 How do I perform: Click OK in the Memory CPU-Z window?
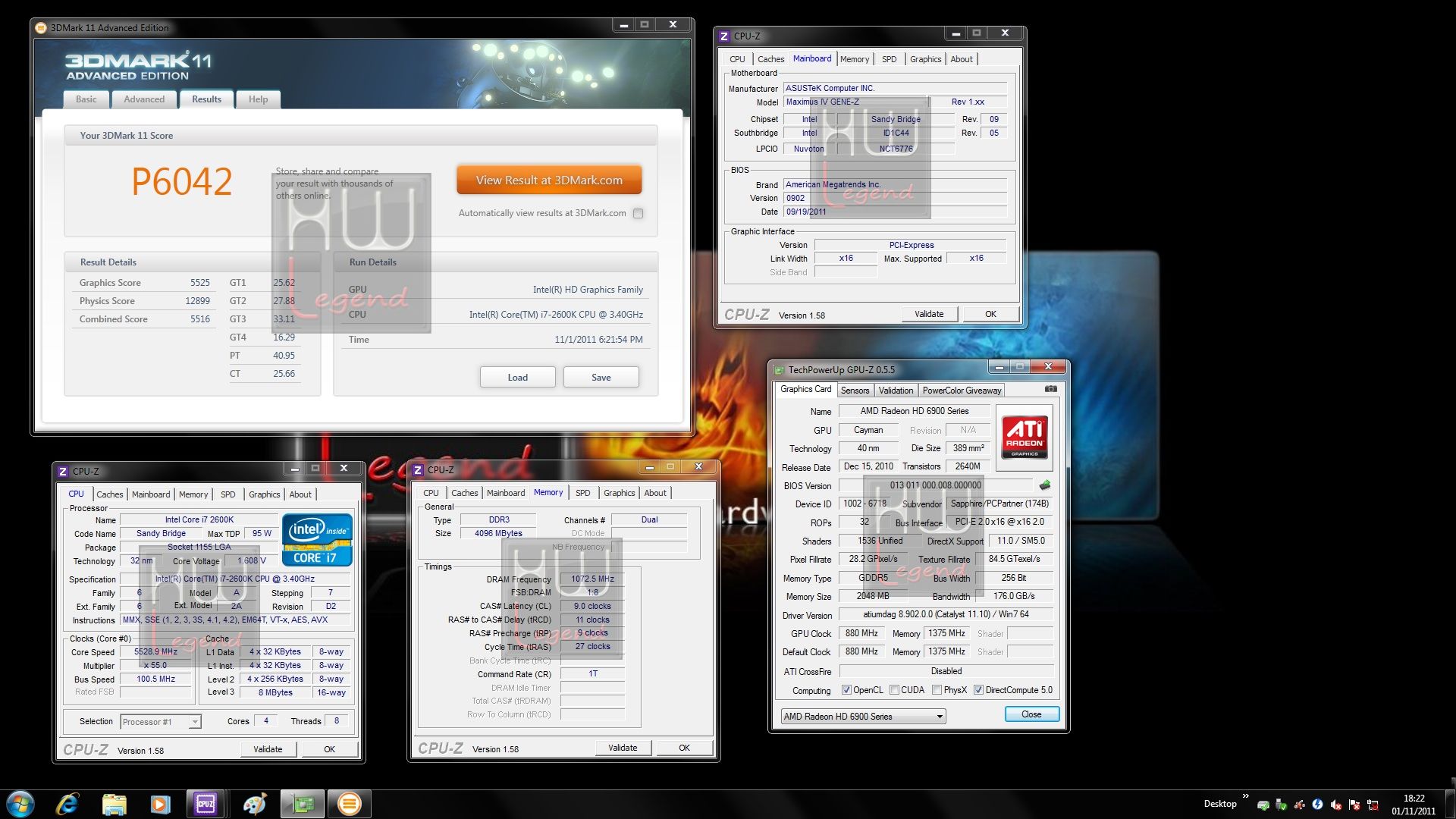(684, 748)
